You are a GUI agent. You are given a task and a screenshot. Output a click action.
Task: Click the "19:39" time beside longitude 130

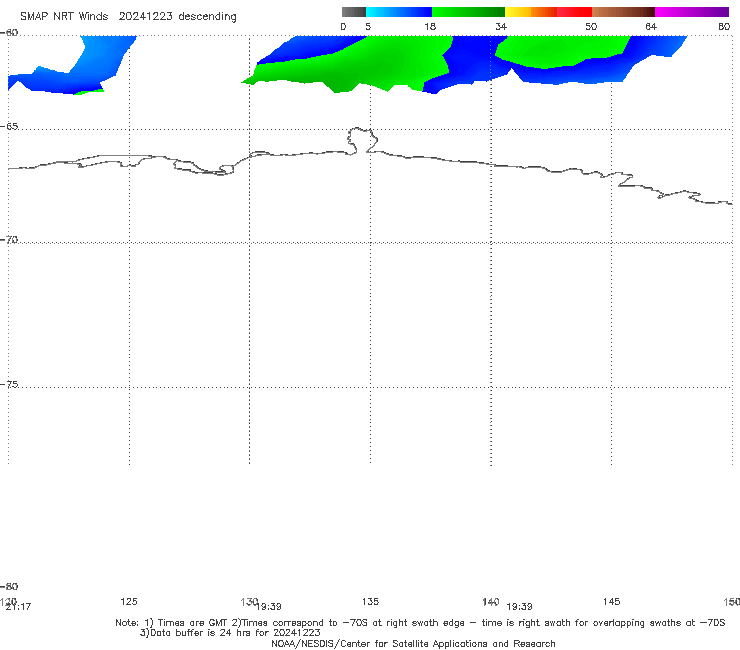pos(269,607)
